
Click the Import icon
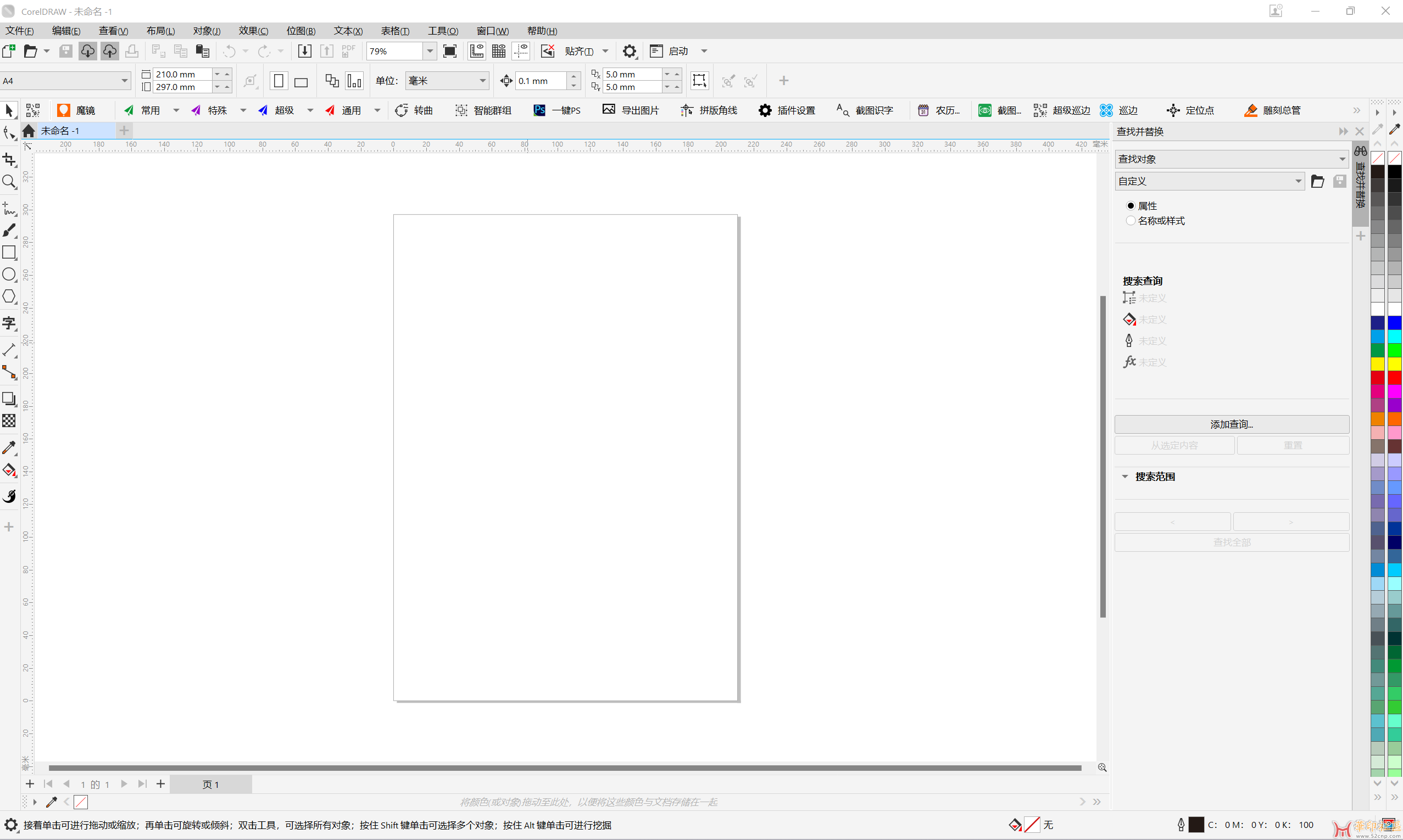[x=305, y=51]
